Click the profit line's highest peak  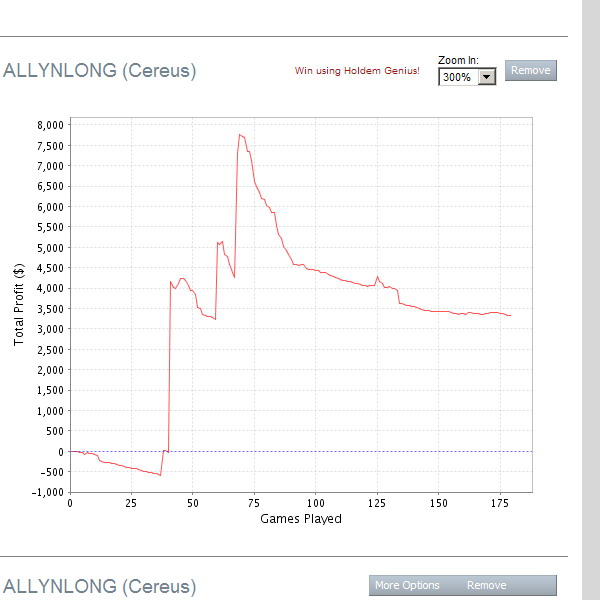click(x=239, y=134)
